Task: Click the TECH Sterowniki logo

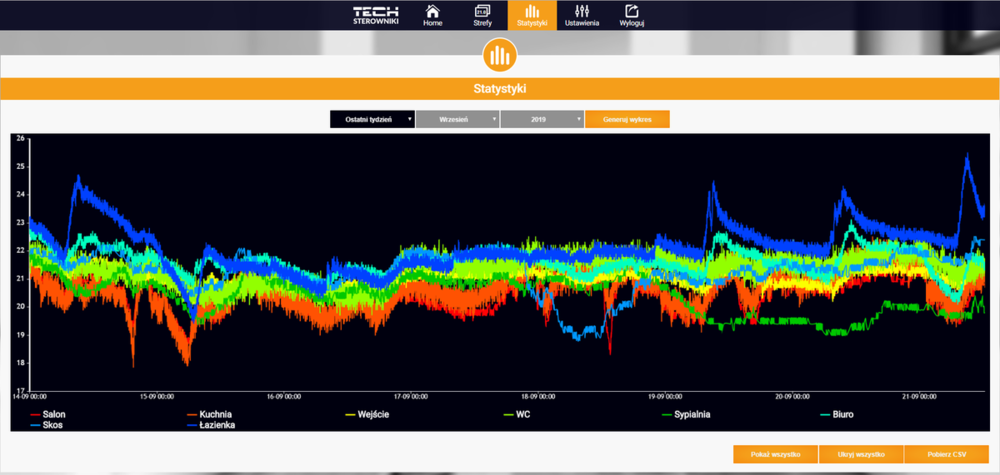Action: (x=375, y=15)
